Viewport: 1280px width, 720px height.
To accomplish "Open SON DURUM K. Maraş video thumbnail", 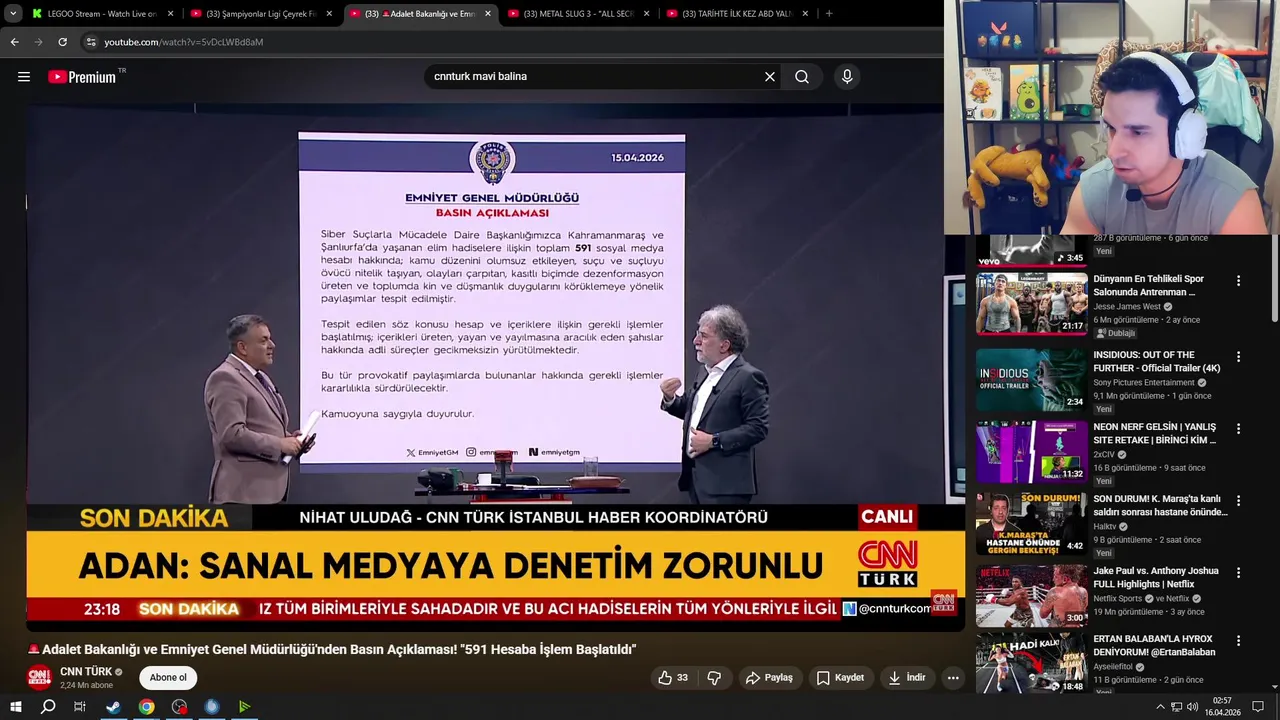I will pyautogui.click(x=1031, y=523).
